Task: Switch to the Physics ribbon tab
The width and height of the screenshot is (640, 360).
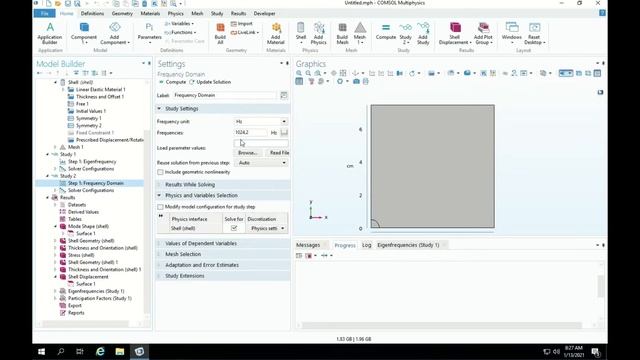Action: (176, 13)
